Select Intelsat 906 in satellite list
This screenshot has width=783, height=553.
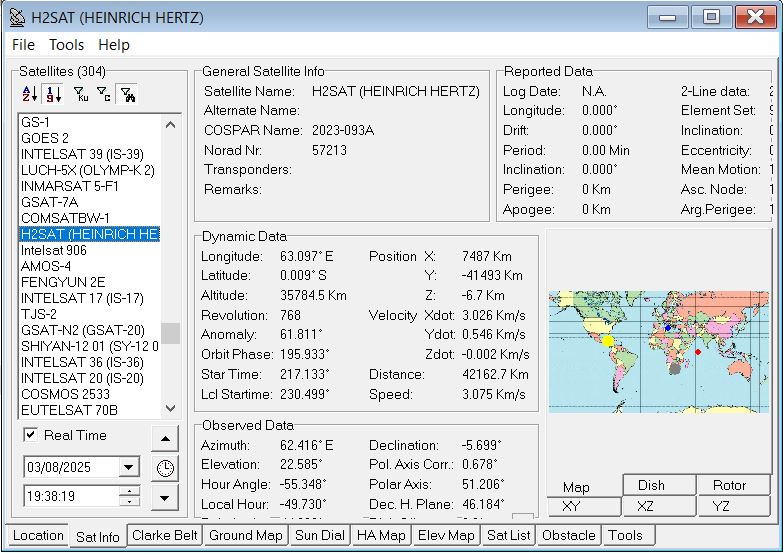tap(90, 250)
